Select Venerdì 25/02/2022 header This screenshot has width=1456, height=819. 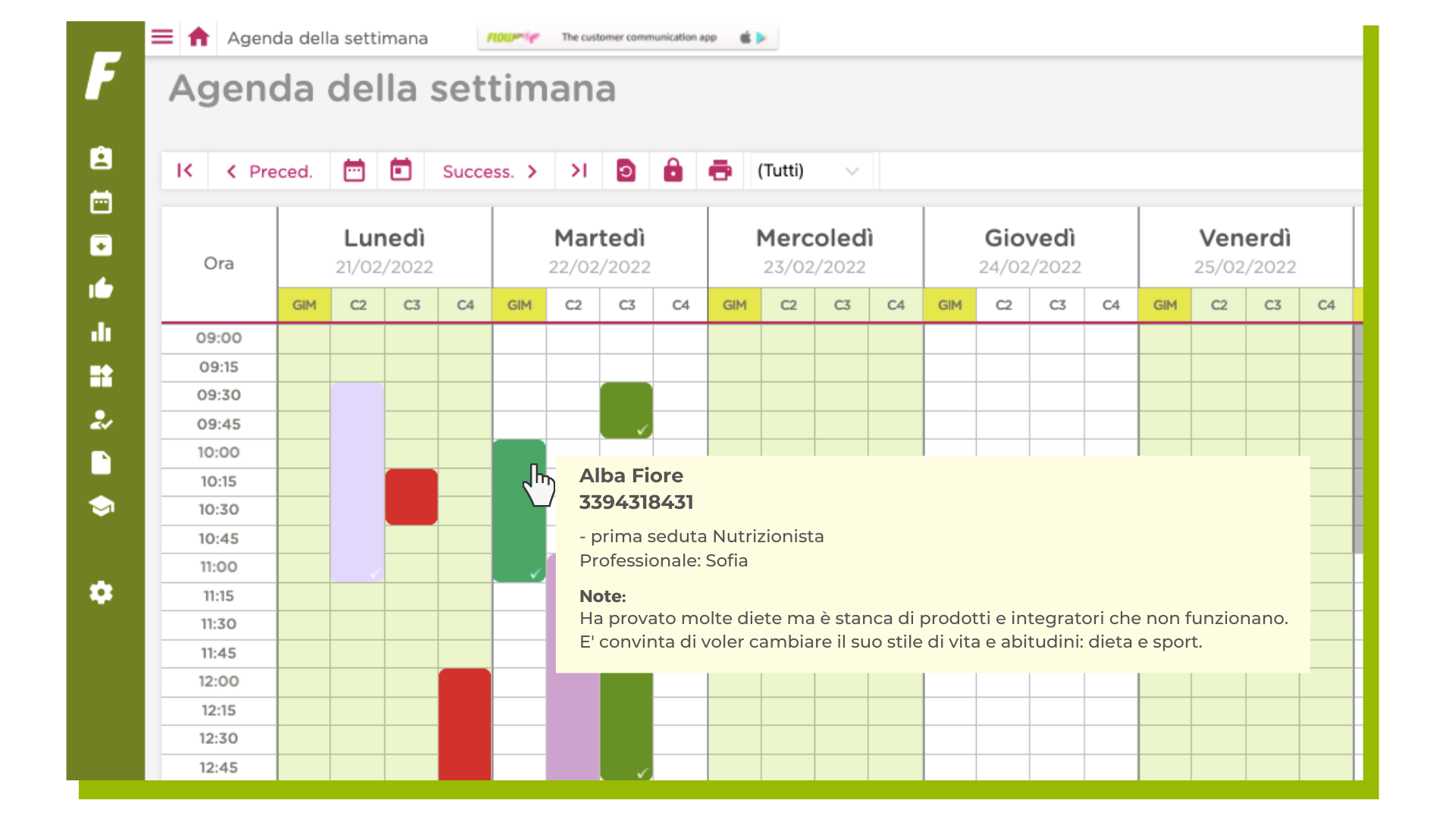(1245, 249)
